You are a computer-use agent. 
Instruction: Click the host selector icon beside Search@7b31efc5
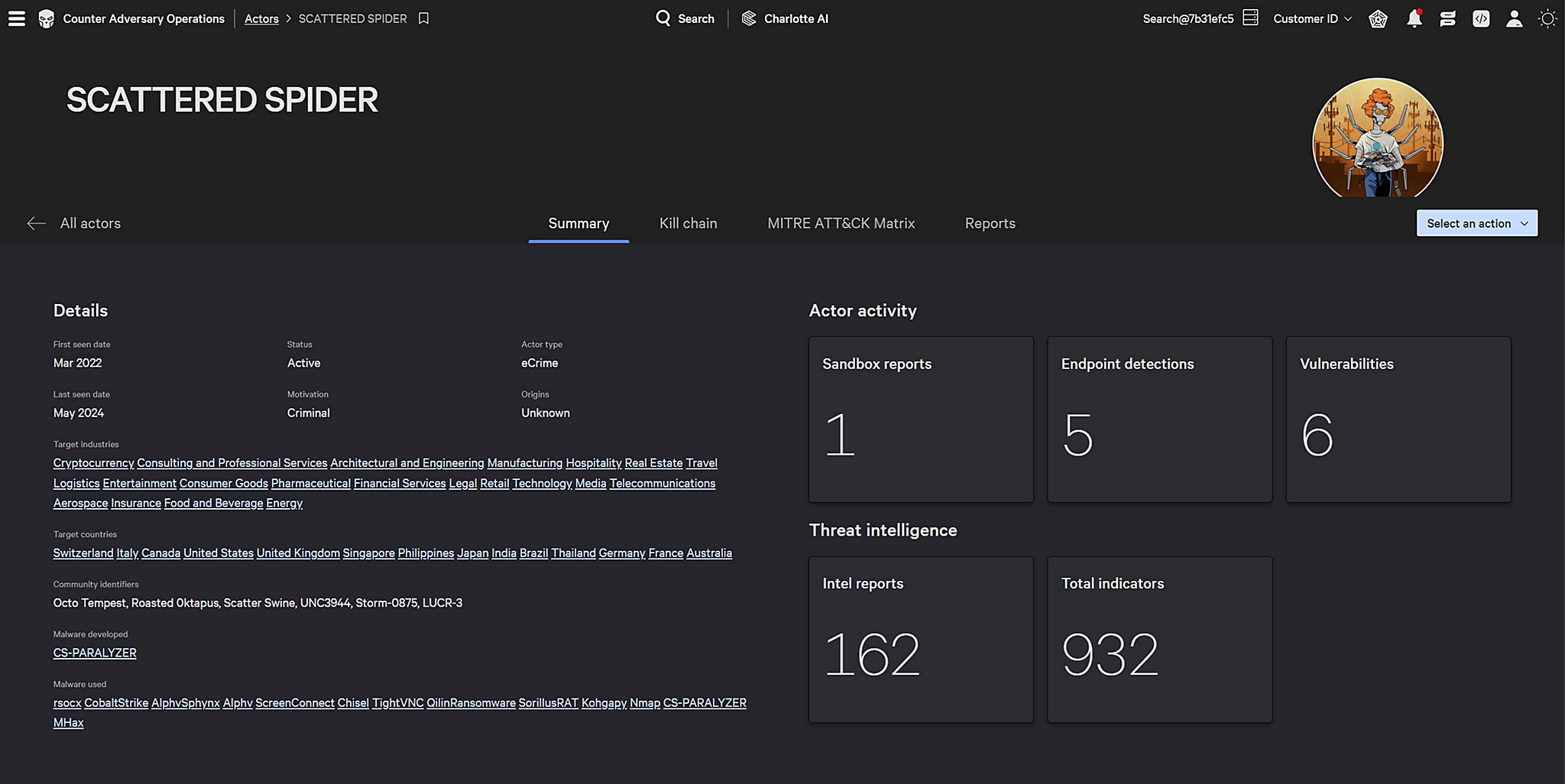click(1250, 17)
